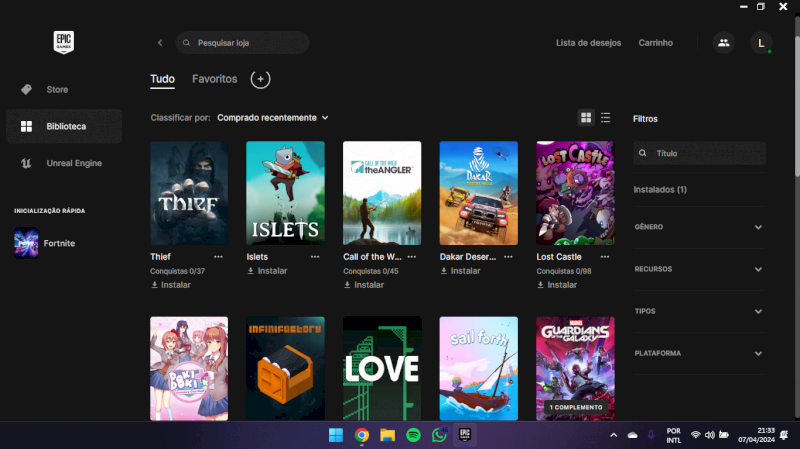The image size is (800, 449).
Task: Open the Store section in sidebar
Action: [x=57, y=90]
